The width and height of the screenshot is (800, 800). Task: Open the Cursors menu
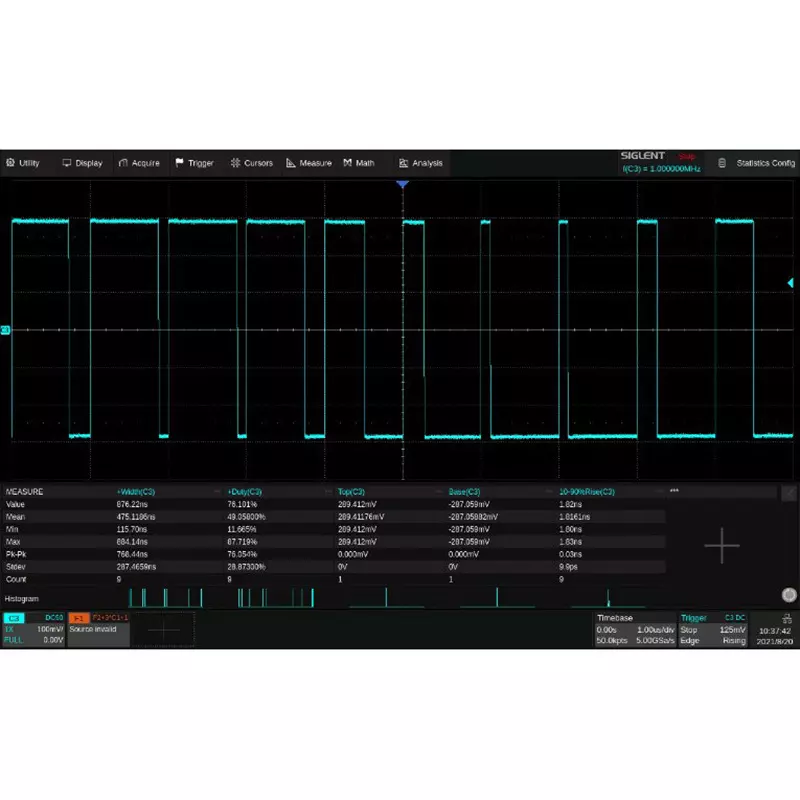[x=252, y=163]
